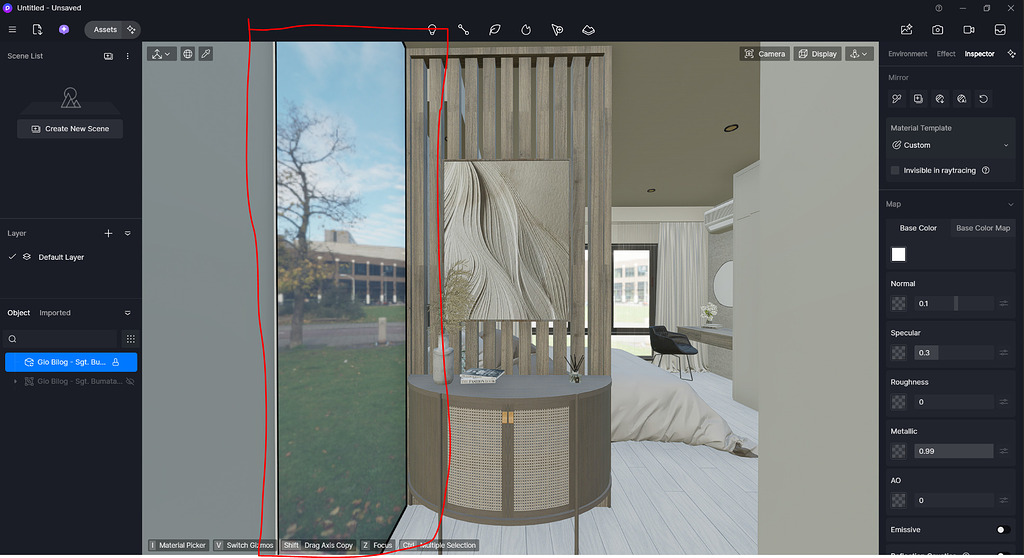Click the camera image render icon
The image size is (1024, 558).
coord(938,29)
